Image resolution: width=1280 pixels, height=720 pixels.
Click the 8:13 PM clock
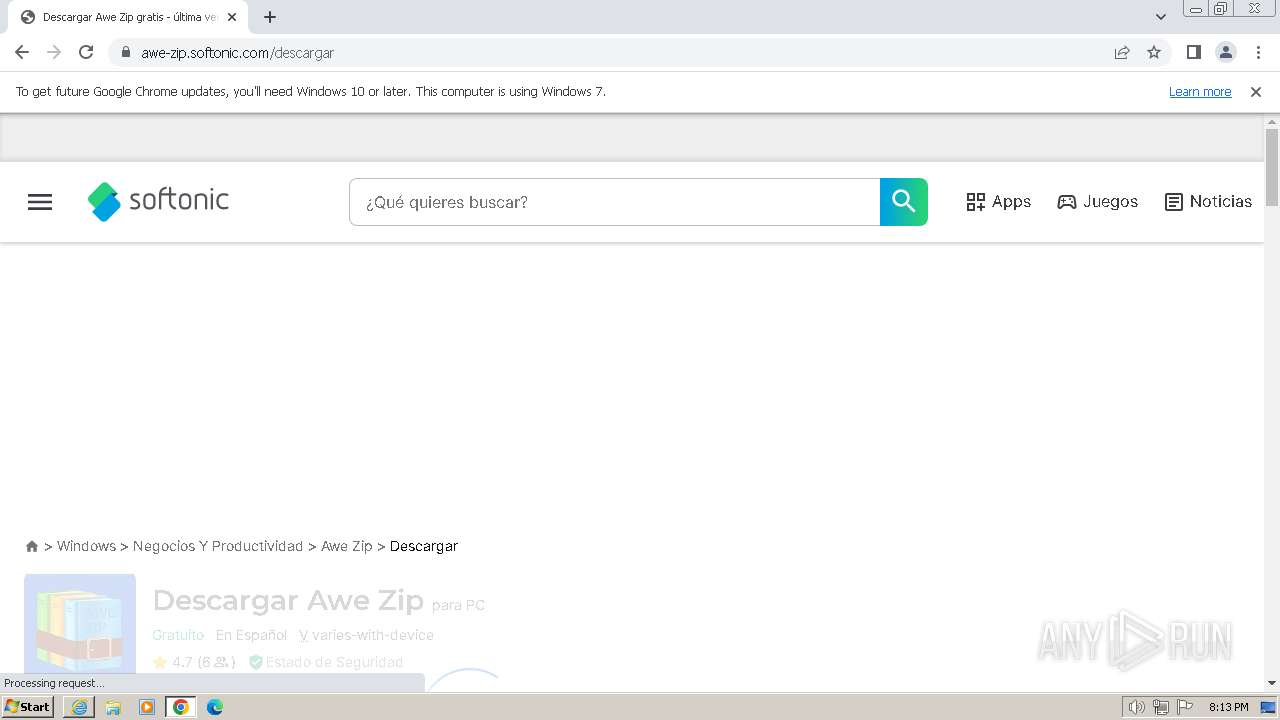pyautogui.click(x=1229, y=707)
